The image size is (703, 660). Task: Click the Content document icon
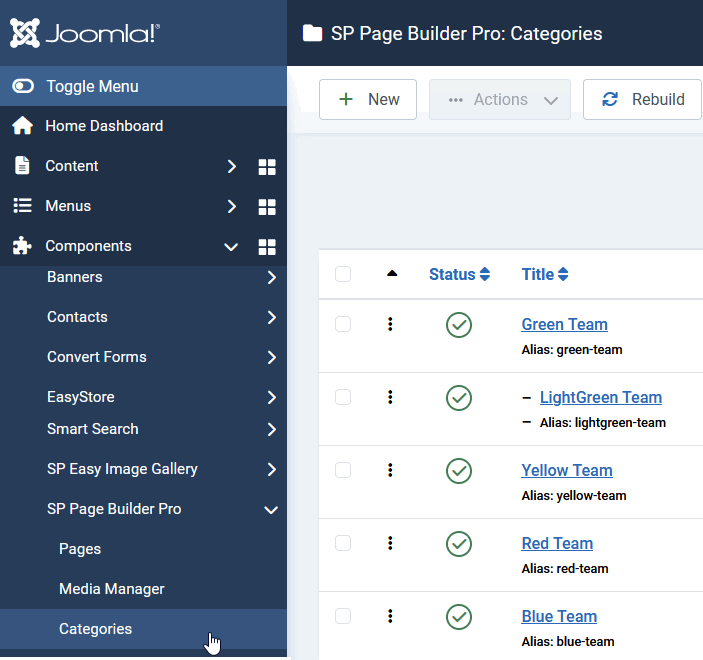click(22, 165)
